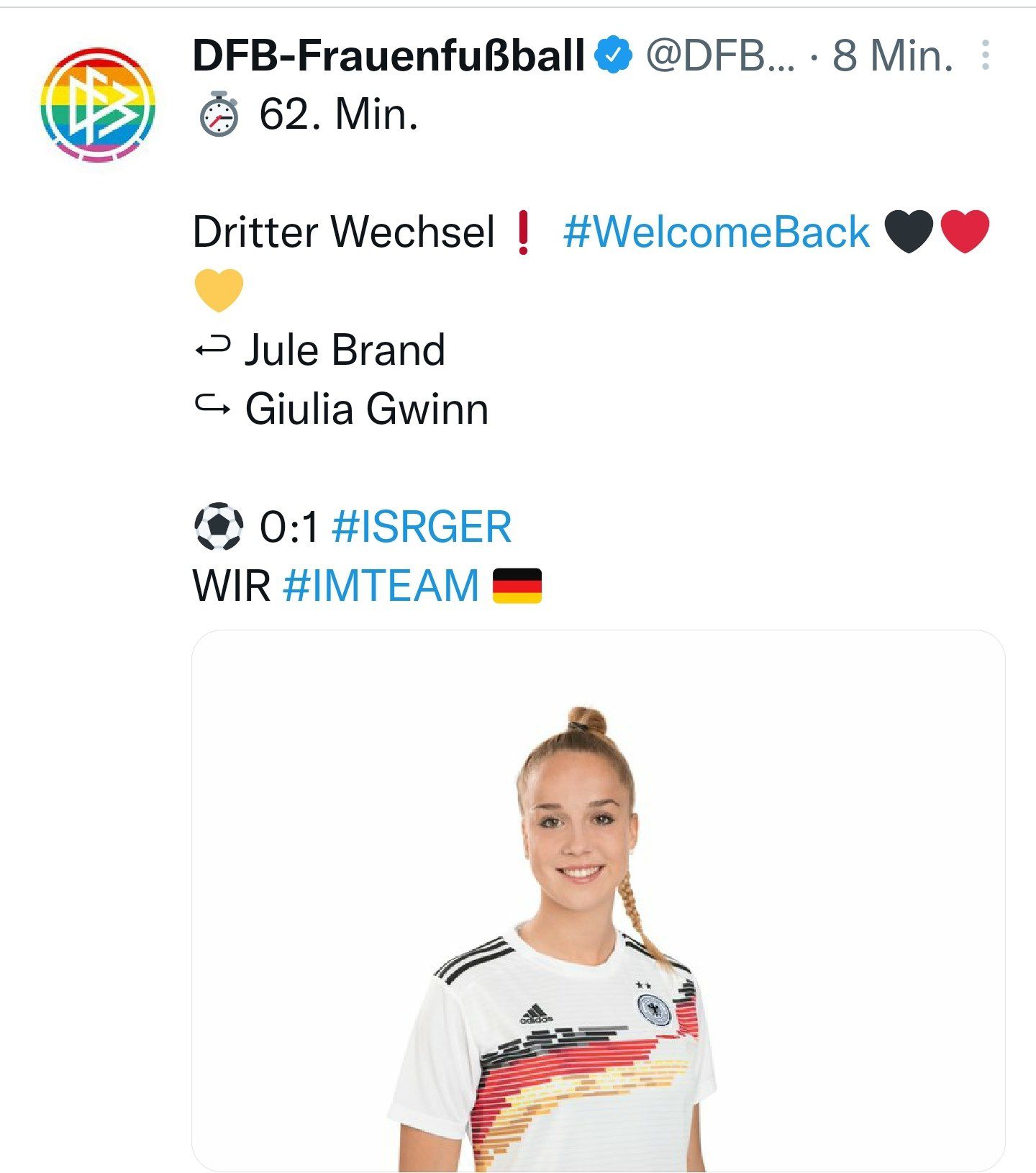Click the blue verified badge
This screenshot has width=1036, height=1173.
pos(614,55)
